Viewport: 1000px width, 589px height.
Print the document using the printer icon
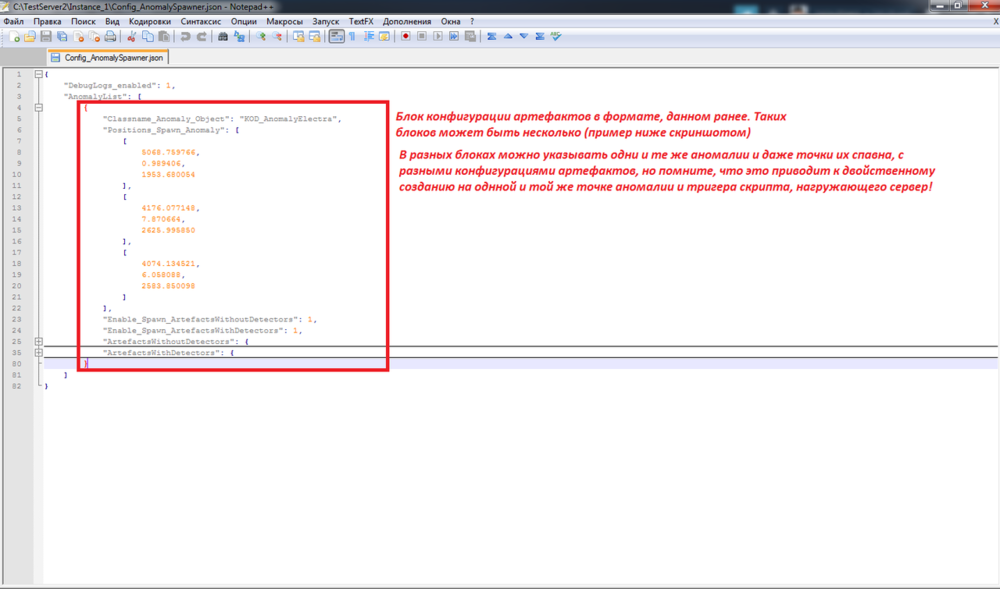point(110,37)
